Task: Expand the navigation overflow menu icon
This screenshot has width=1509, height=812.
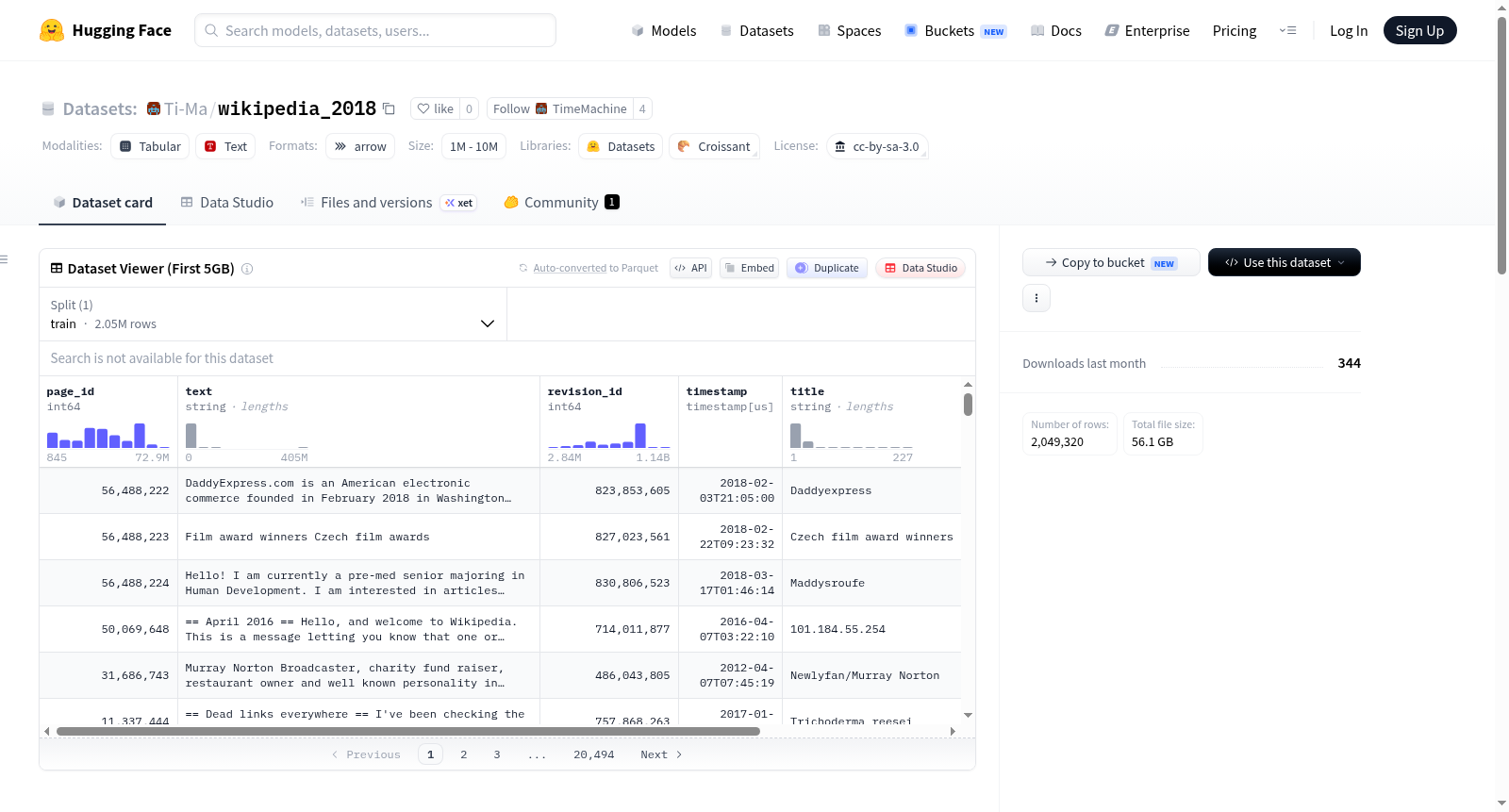Action: (1287, 30)
